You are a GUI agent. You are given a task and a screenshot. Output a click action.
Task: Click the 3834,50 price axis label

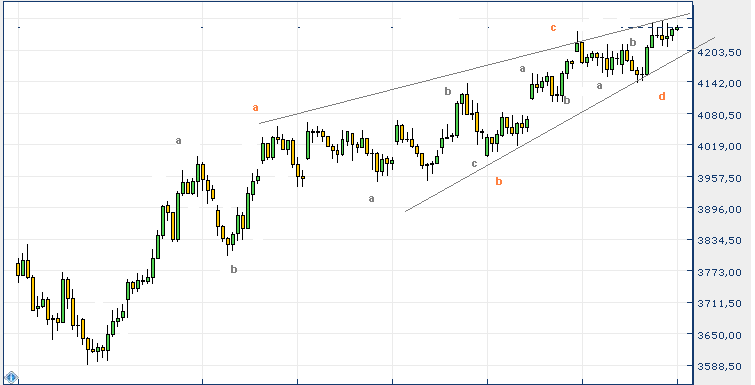pyautogui.click(x=719, y=241)
